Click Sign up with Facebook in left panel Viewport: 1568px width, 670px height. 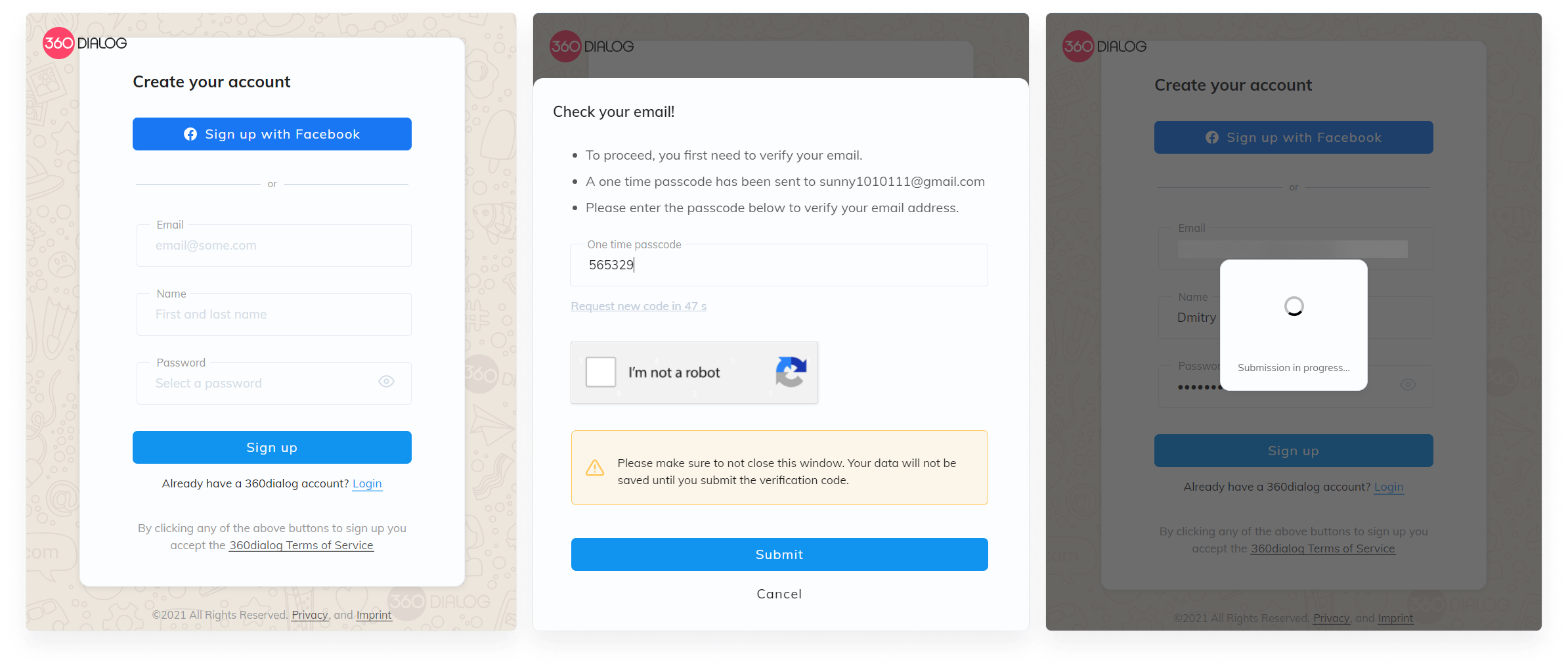272,134
